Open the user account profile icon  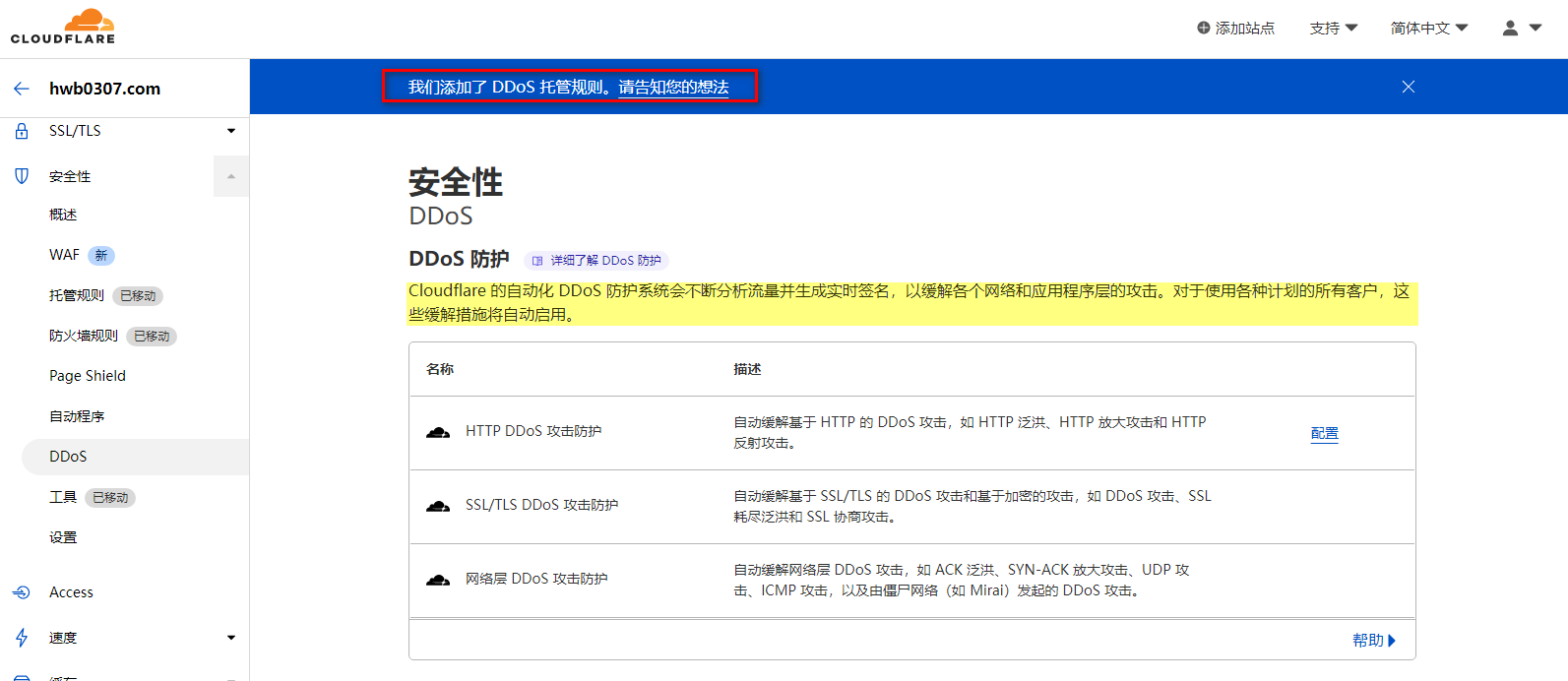[1510, 29]
